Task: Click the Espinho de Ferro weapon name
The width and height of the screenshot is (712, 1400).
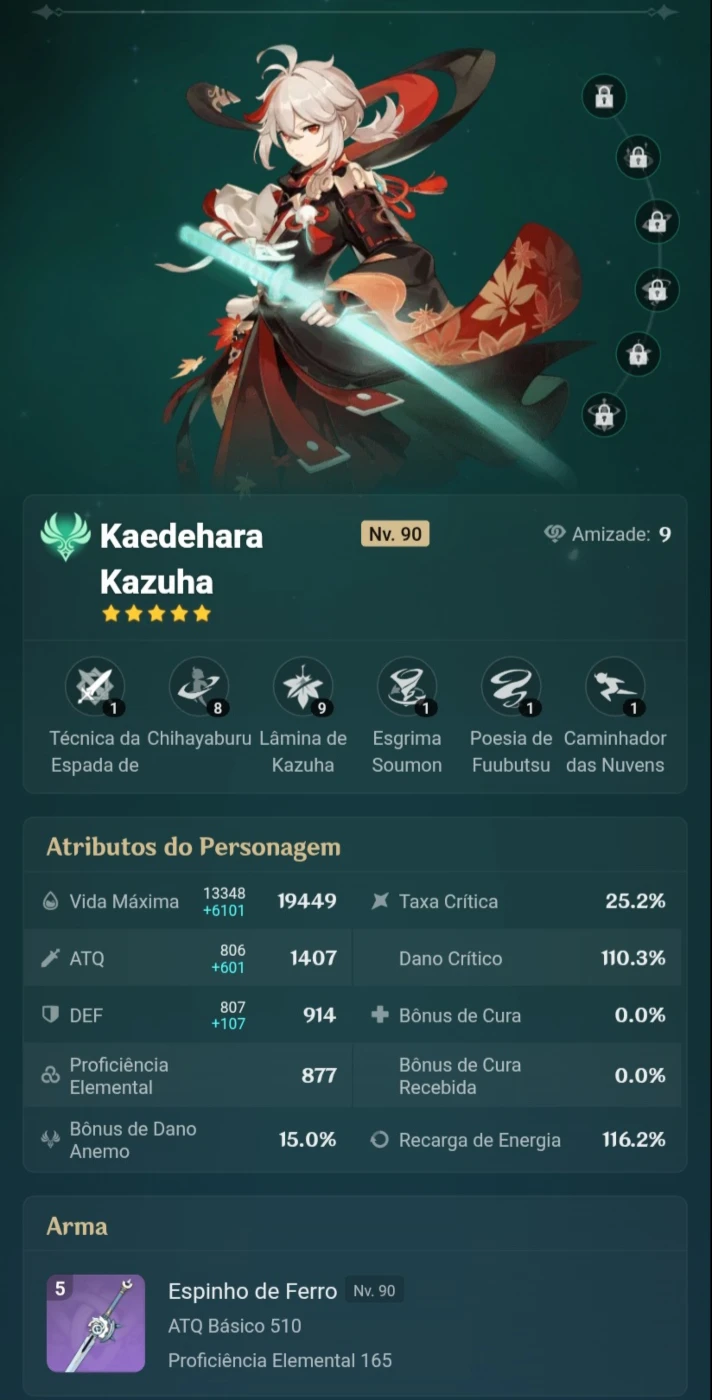Action: (252, 1291)
